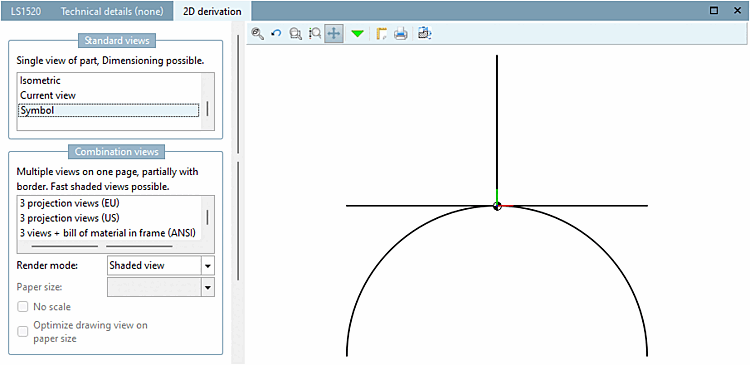Screen dimensions: 750x365
Task: Open the dimensioning ruler tool
Action: click(x=381, y=33)
